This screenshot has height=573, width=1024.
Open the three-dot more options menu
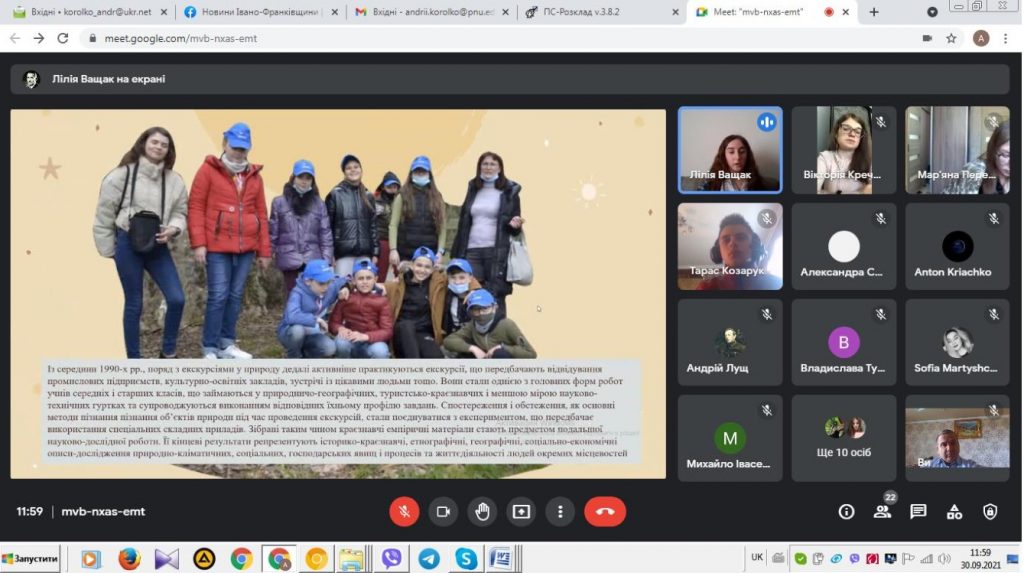pos(560,511)
